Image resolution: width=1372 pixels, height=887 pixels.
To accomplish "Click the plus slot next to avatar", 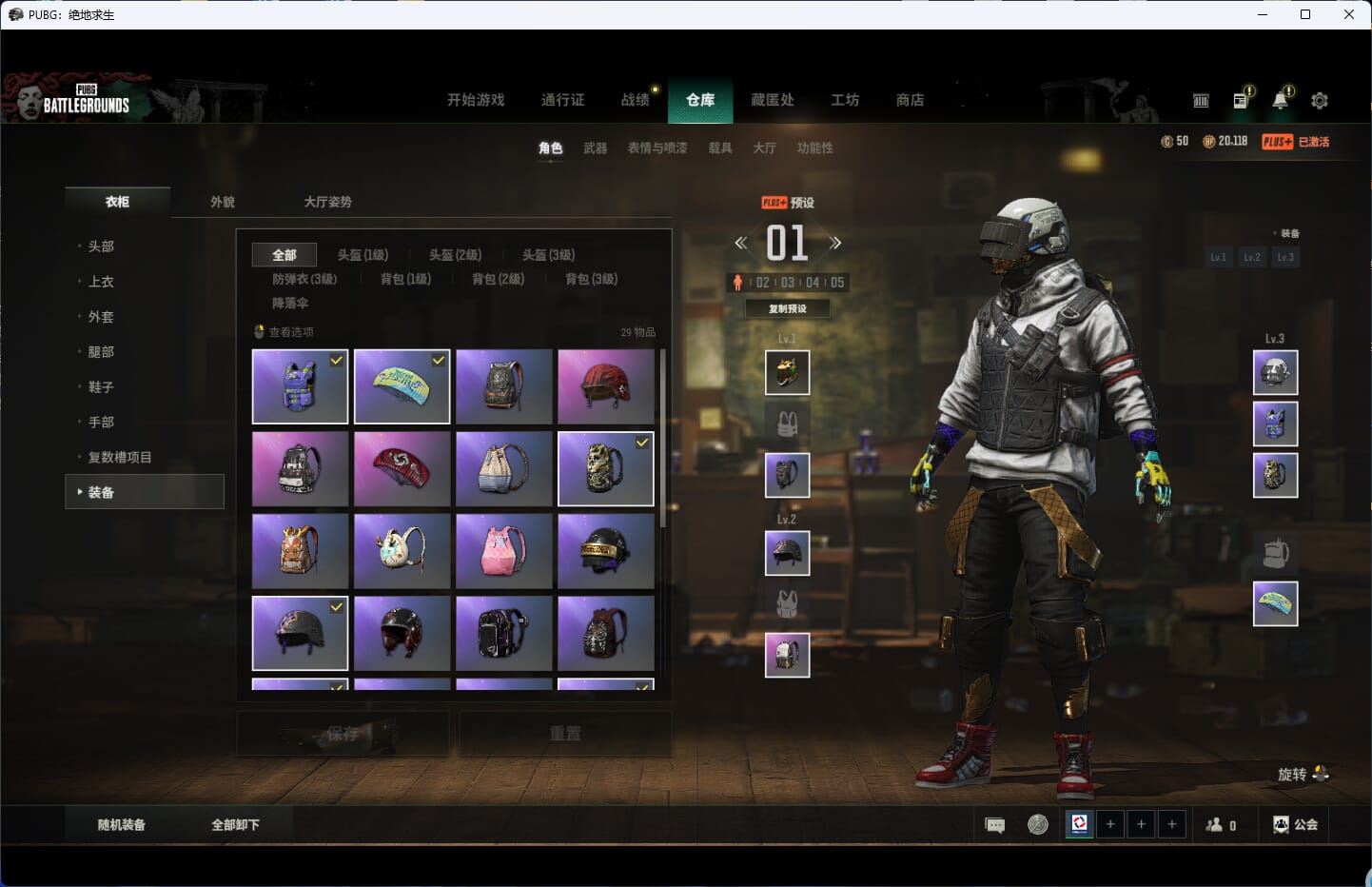I will (1110, 824).
